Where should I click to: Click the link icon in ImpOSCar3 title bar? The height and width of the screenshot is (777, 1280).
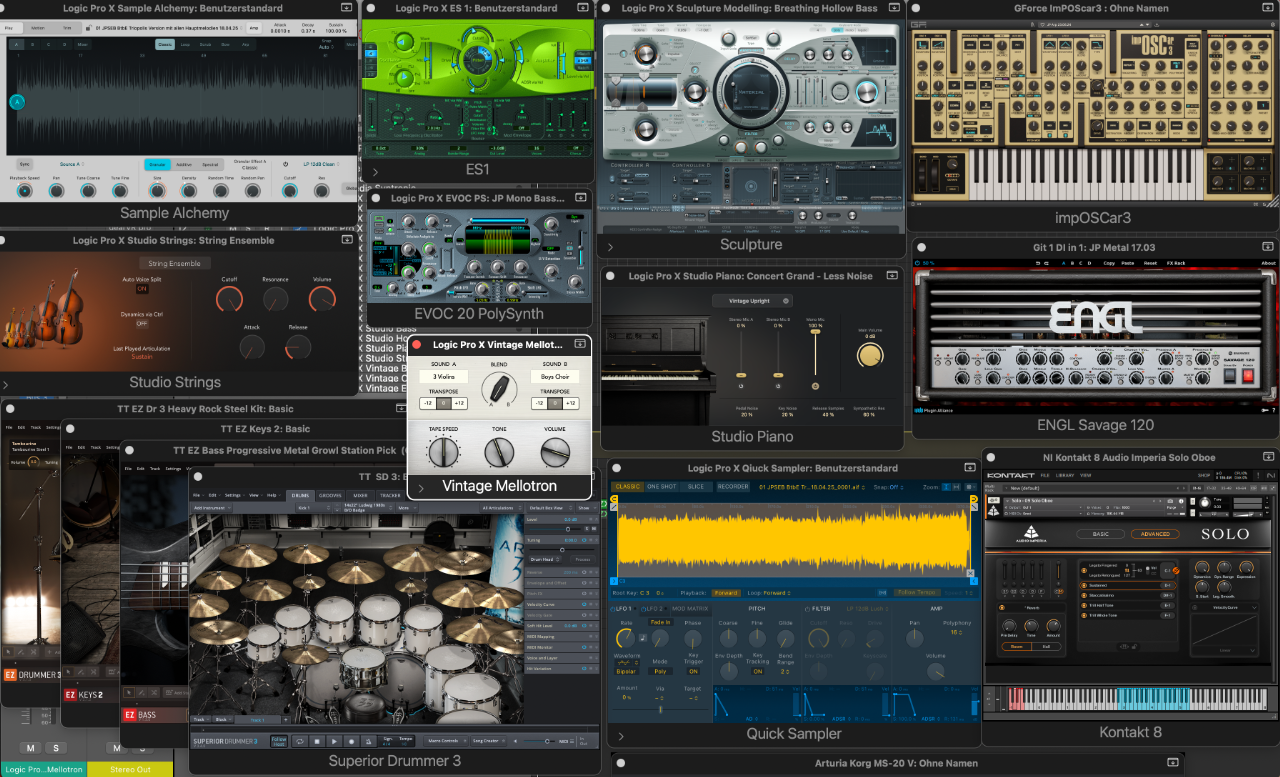[1268, 8]
